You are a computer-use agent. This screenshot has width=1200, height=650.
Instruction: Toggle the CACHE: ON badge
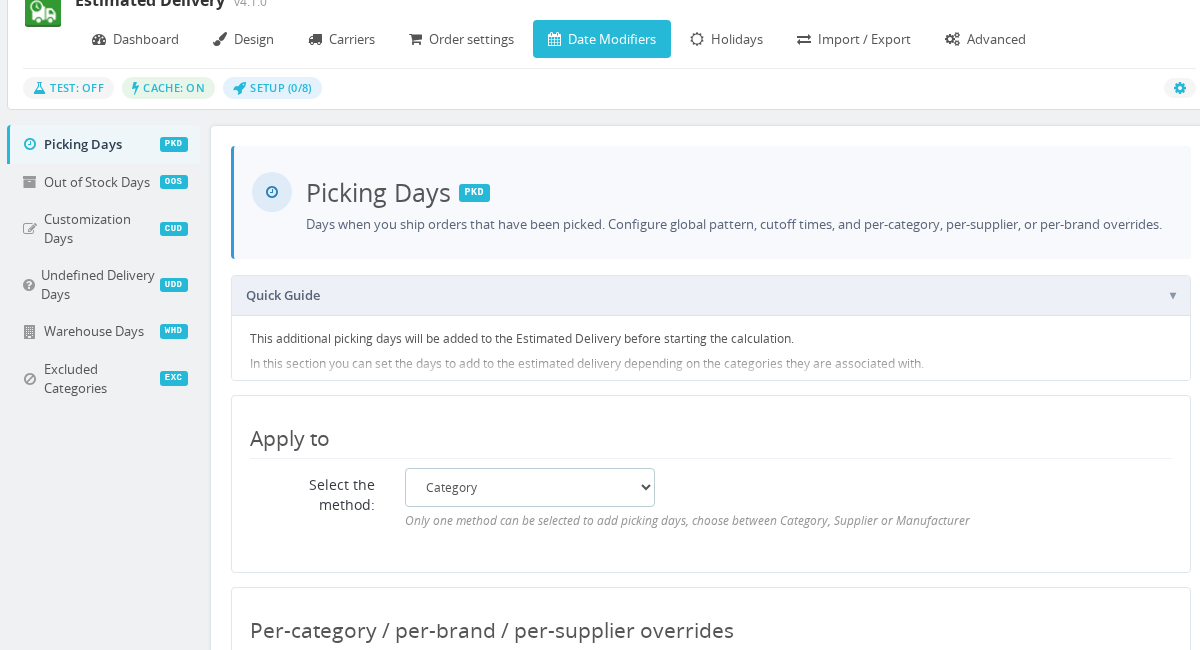pyautogui.click(x=168, y=88)
